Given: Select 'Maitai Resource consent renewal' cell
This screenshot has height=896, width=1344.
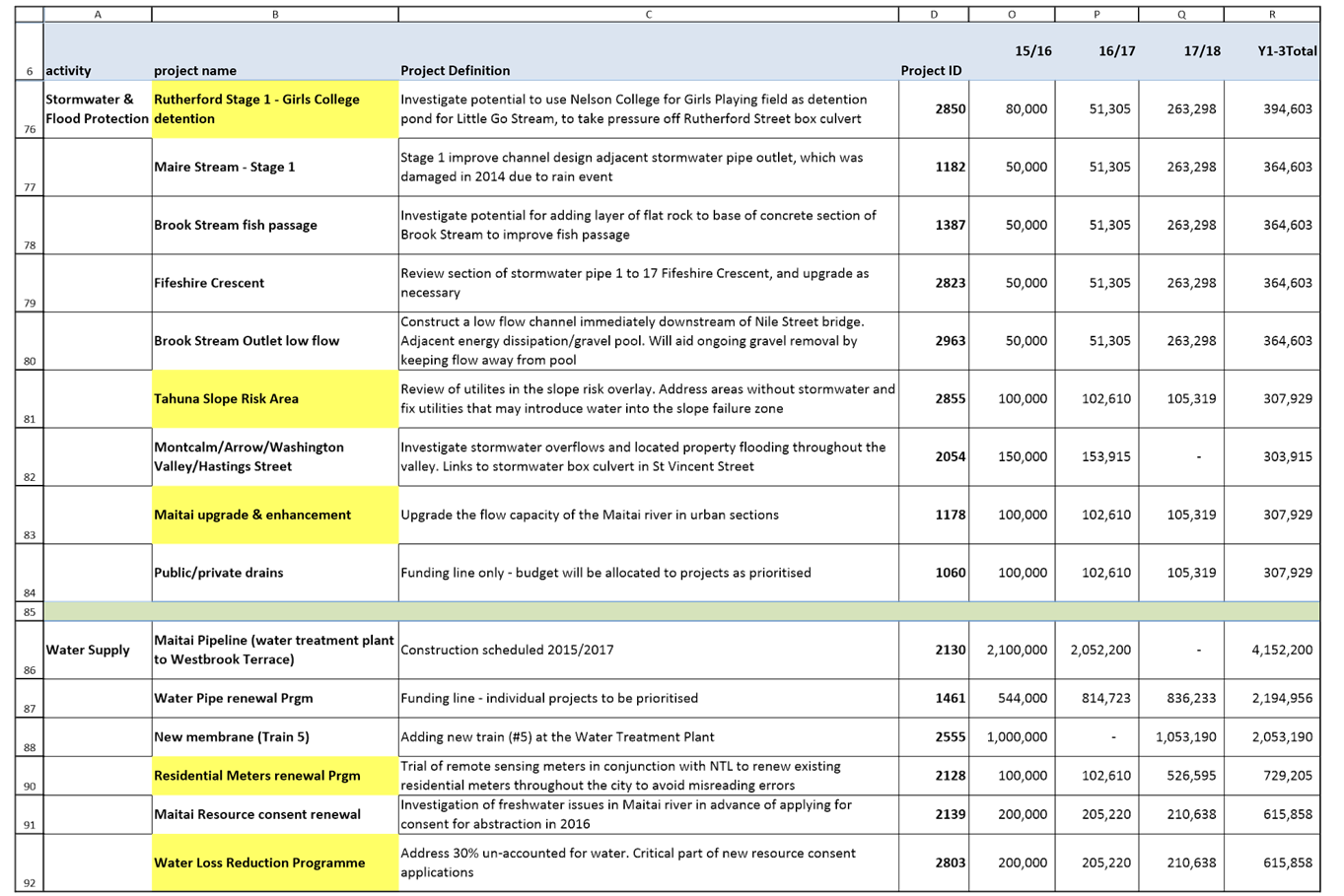Looking at the screenshot, I should [x=275, y=814].
